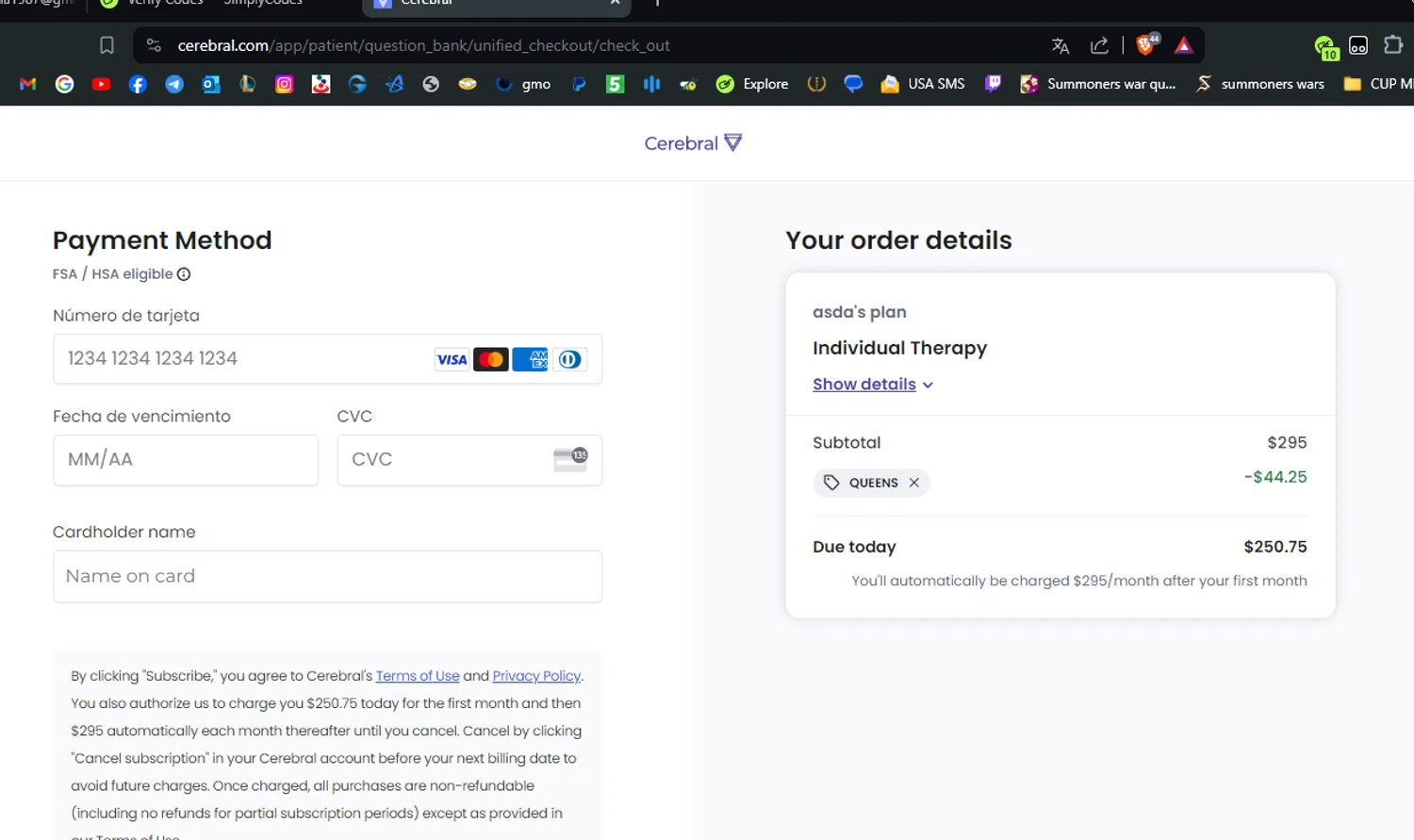Viewport: 1414px width, 840px height.
Task: Click the MM/AA expiration date field
Action: click(x=186, y=460)
